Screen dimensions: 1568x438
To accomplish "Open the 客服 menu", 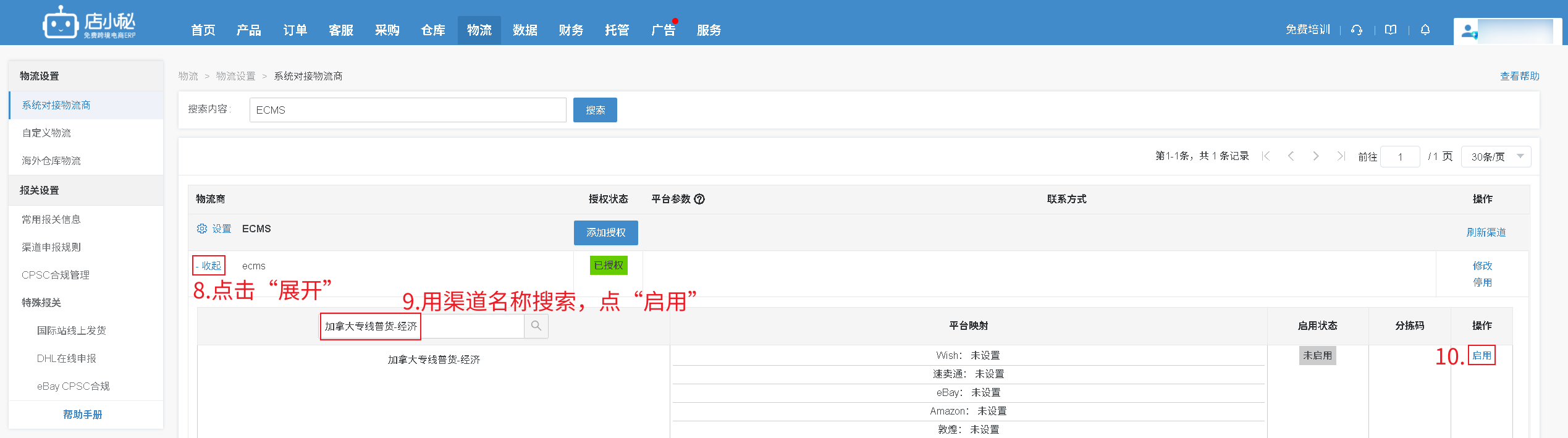I will pyautogui.click(x=341, y=30).
